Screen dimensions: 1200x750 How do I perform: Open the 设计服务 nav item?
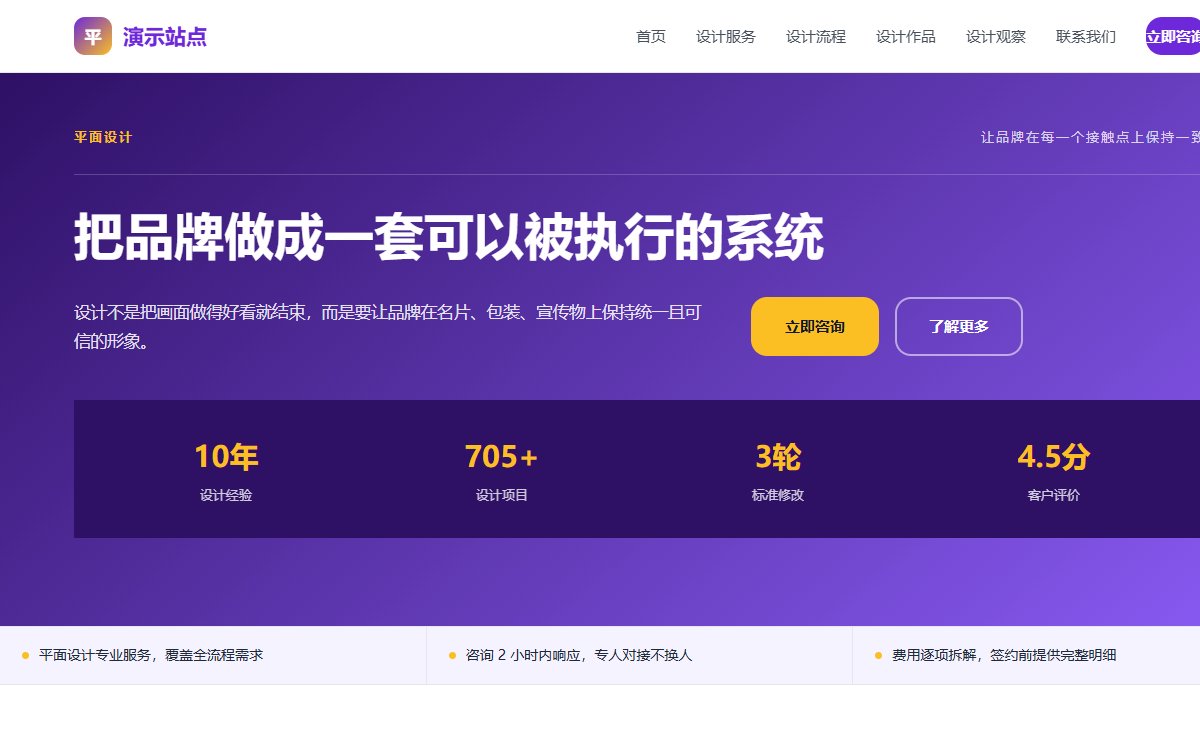[x=726, y=37]
